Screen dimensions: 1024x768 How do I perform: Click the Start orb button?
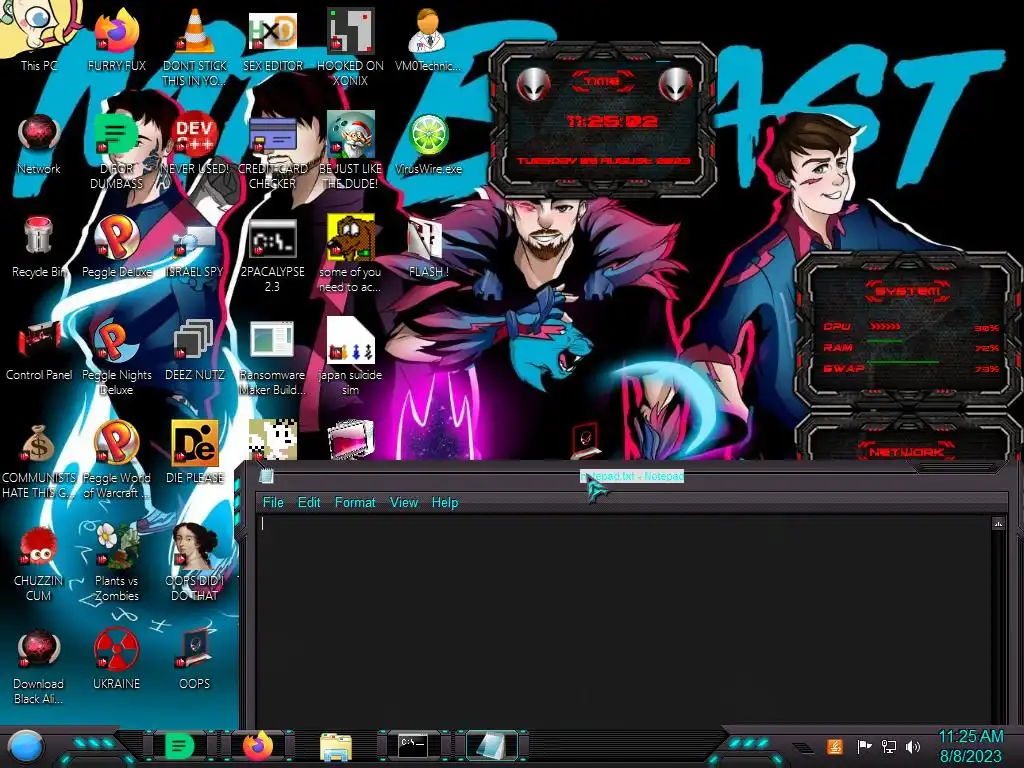[x=24, y=746]
